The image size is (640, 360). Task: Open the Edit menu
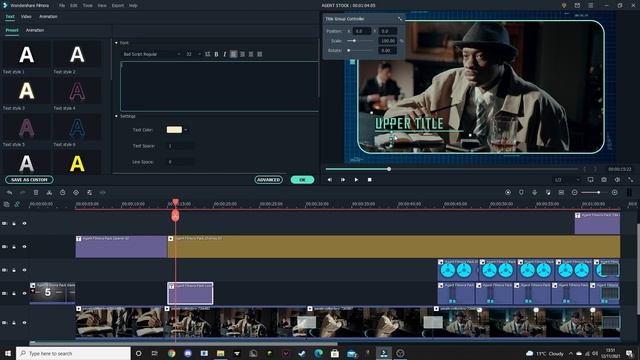click(73, 6)
